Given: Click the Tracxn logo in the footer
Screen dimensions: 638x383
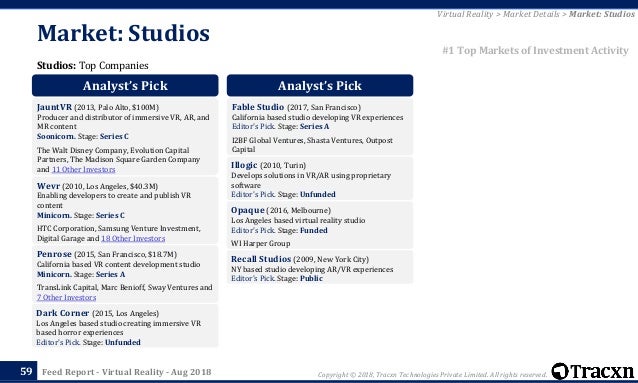Looking at the screenshot, I should pos(593,371).
